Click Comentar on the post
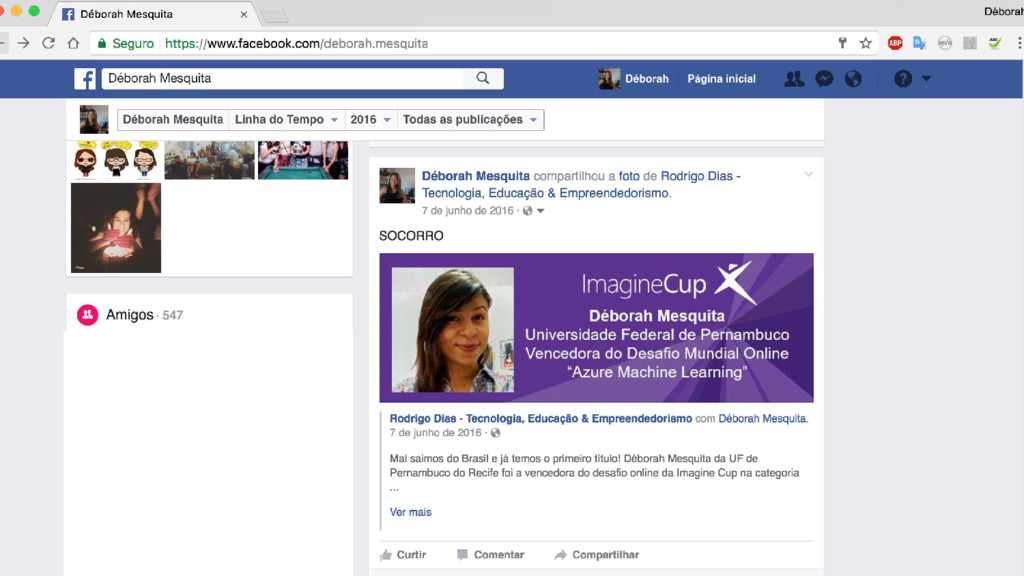1024x576 pixels. tap(490, 554)
